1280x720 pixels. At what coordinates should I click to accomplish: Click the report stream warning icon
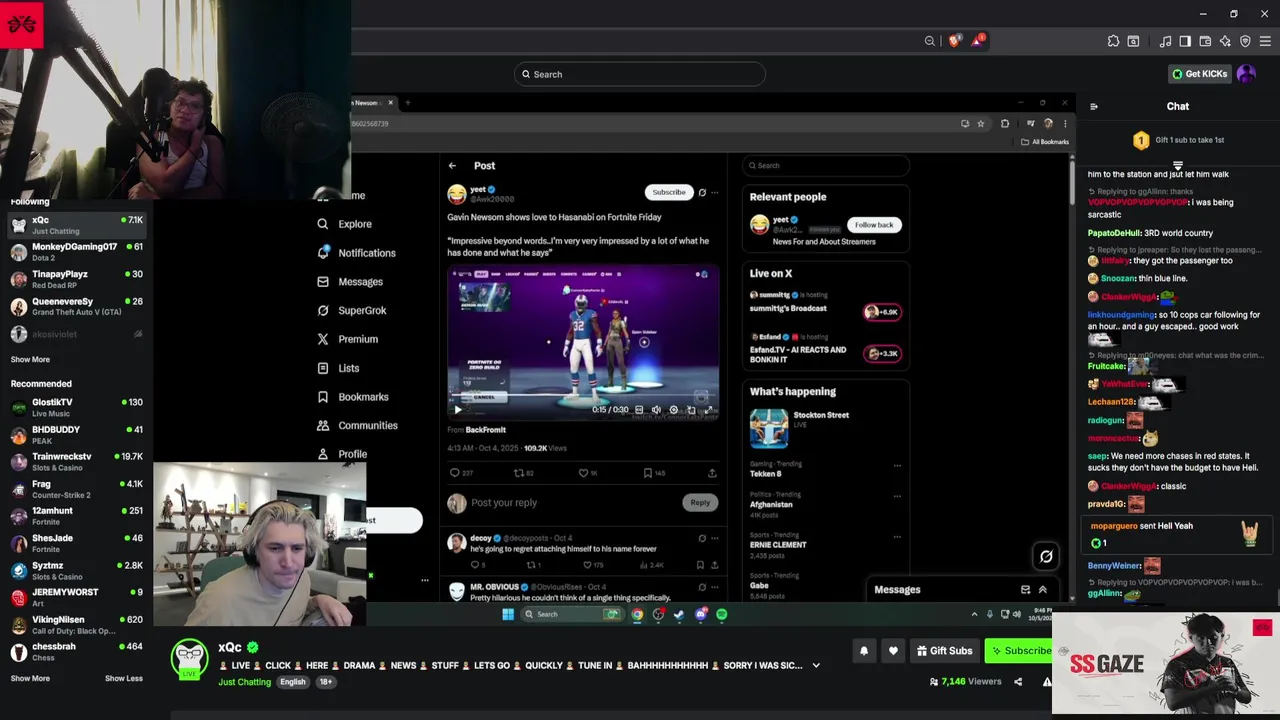[x=1046, y=682]
